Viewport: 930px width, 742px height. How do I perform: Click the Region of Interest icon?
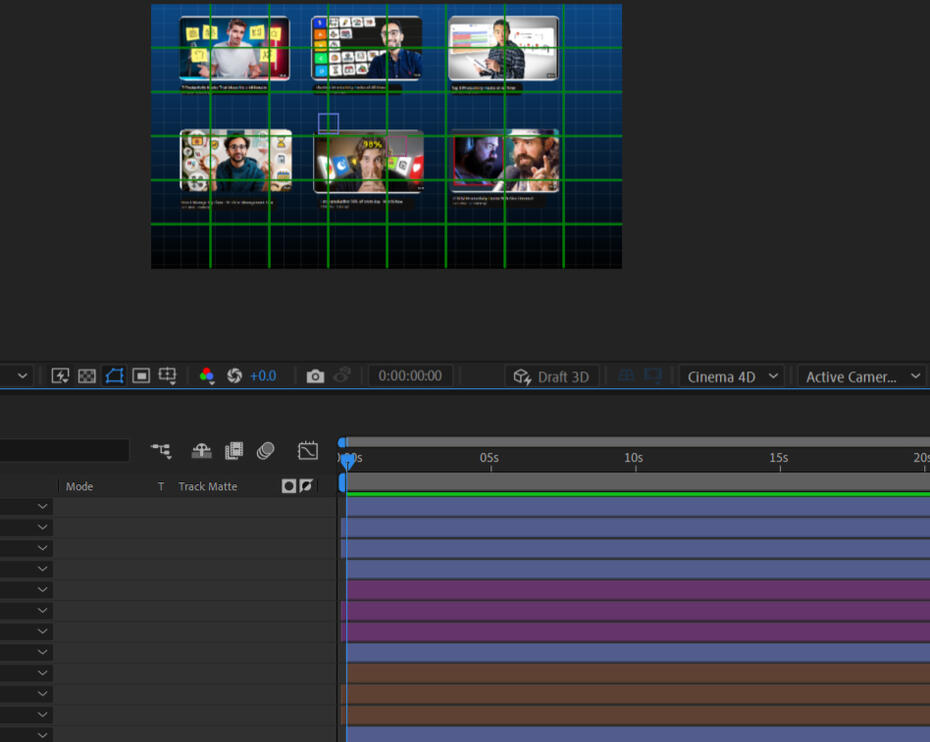point(141,376)
